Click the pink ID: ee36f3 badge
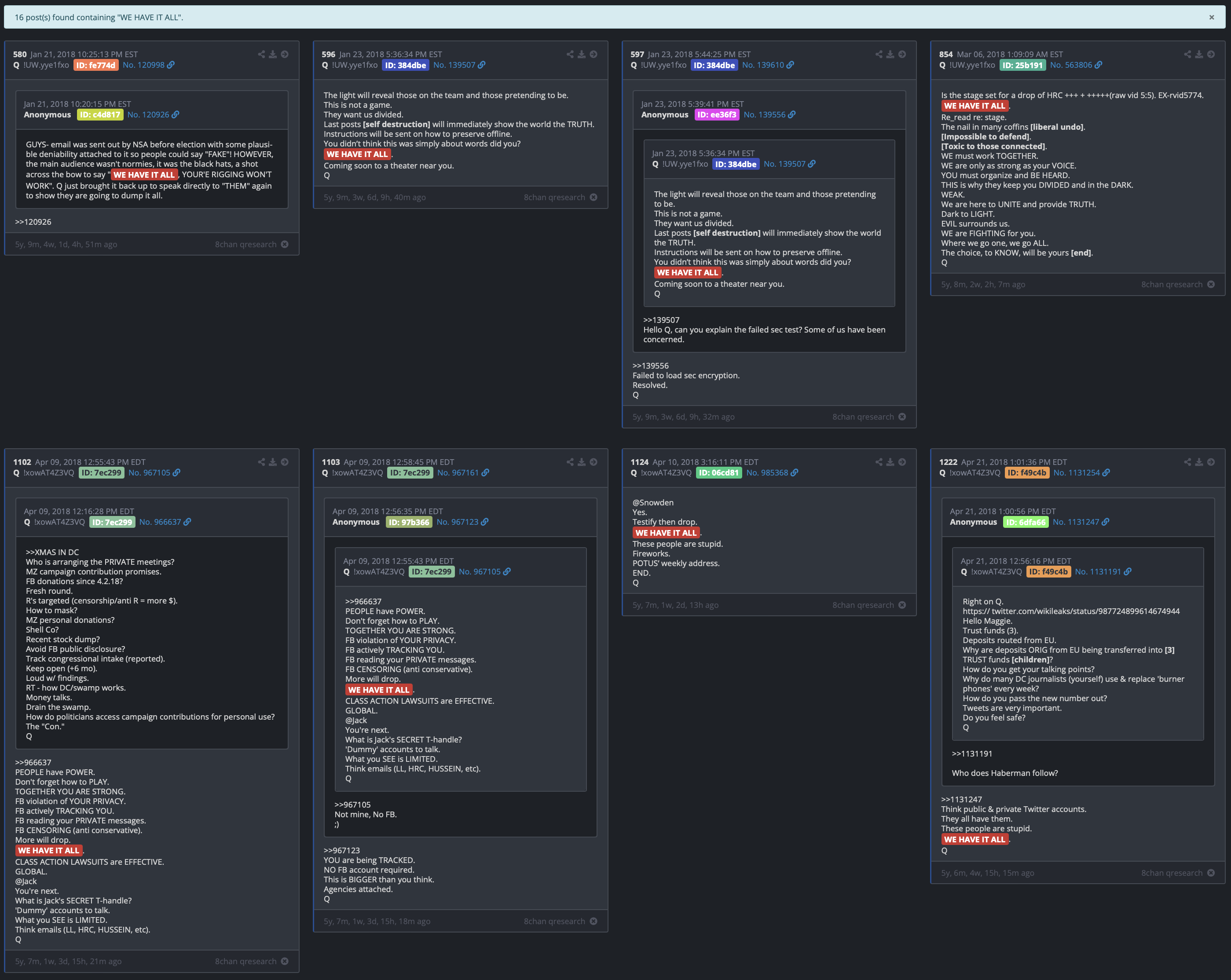The width and height of the screenshot is (1231, 980). click(x=717, y=115)
